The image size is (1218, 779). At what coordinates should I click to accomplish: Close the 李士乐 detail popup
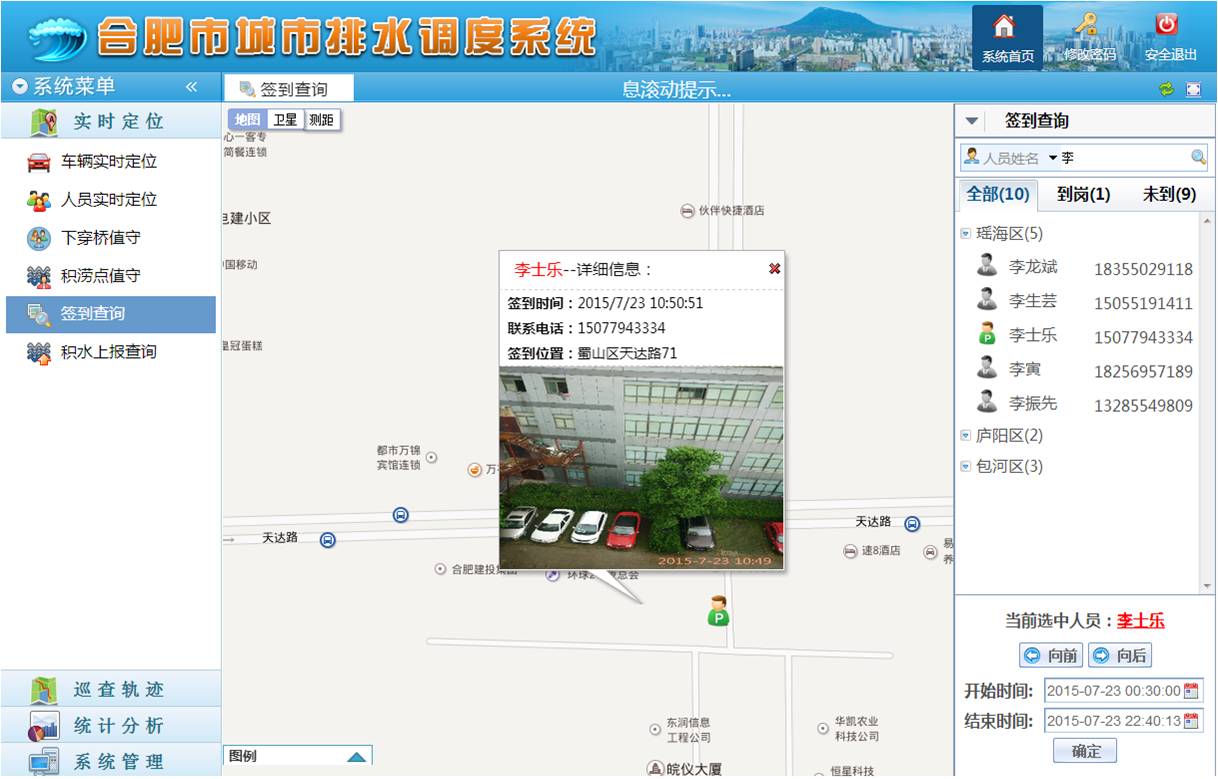(x=774, y=269)
